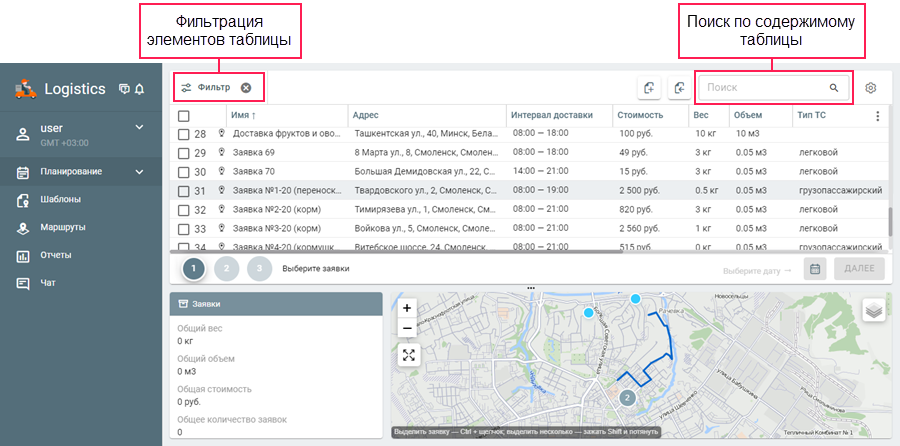Toggle fullscreen map view
900x446 pixels.
407,354
